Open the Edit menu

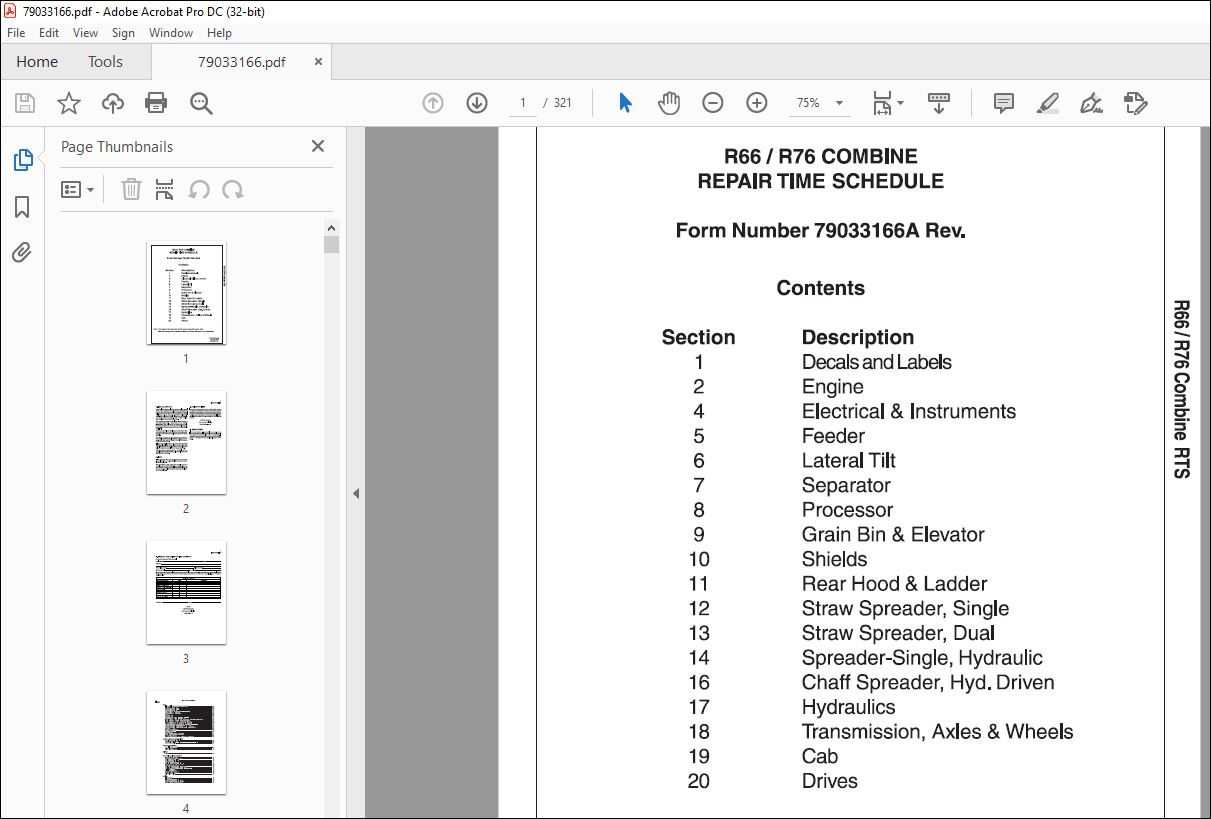(x=49, y=33)
